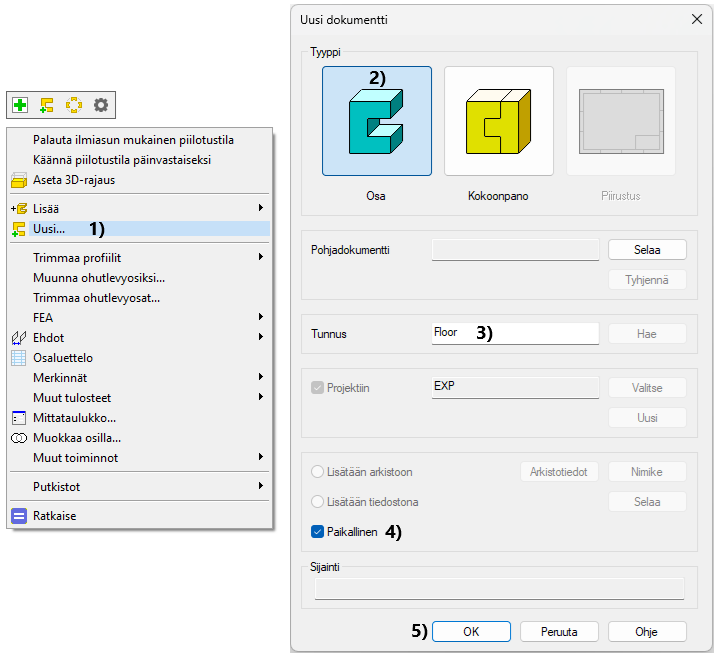
Task: Uncheck the Paikallinen checkbox
Action: tap(318, 532)
